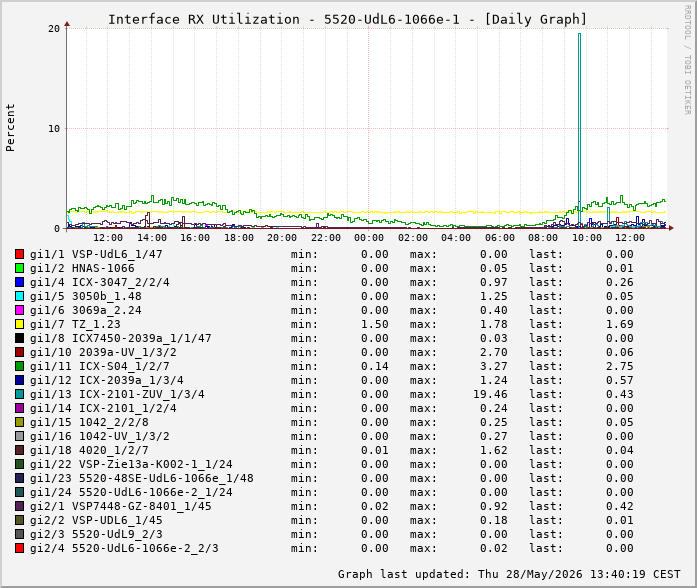Click the label gi2/1 VSP7448-GZ-8401_1/45
697x588 pixels.
tap(121, 506)
